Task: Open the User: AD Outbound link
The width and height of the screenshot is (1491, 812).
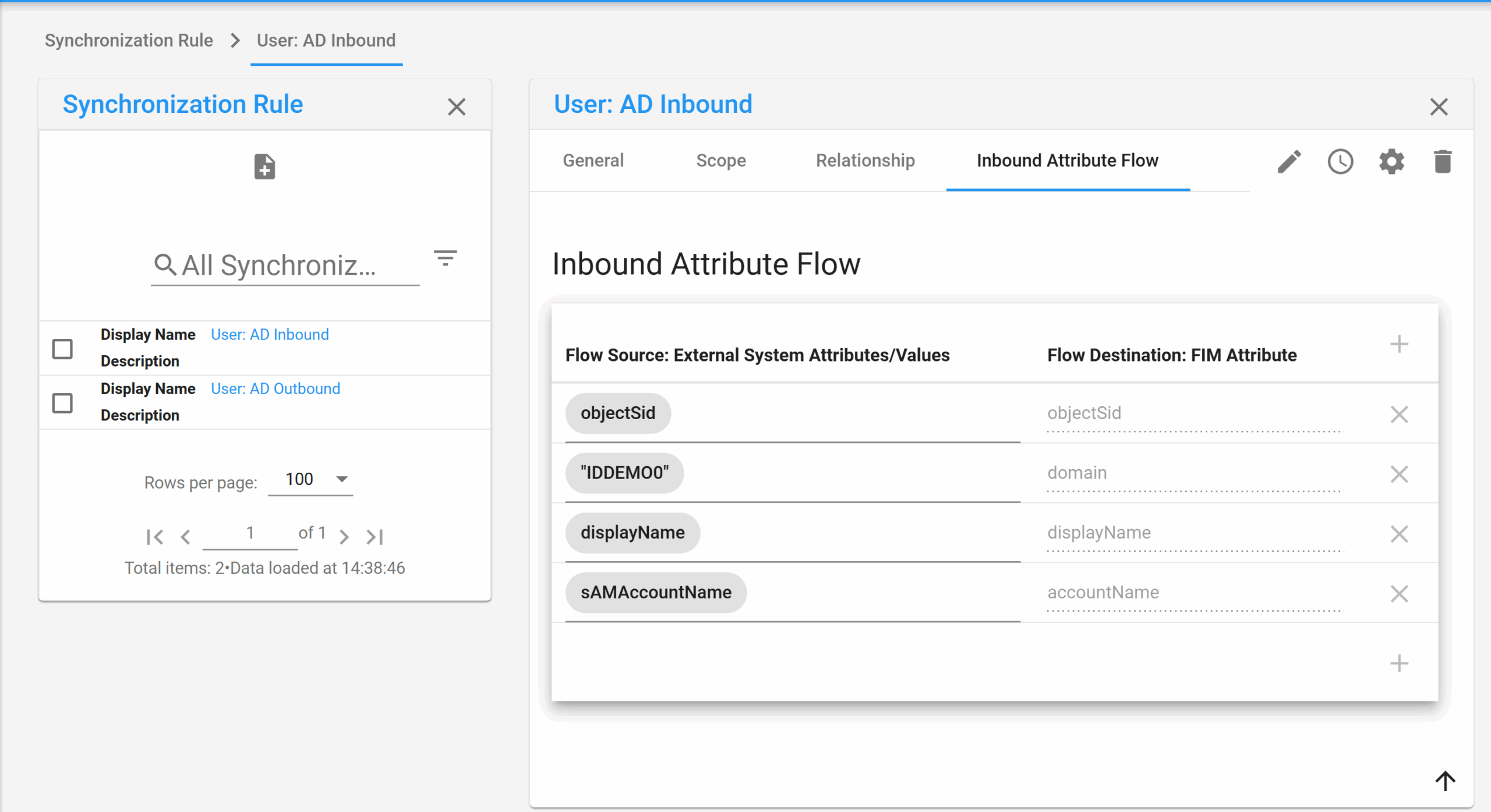Action: tap(275, 389)
